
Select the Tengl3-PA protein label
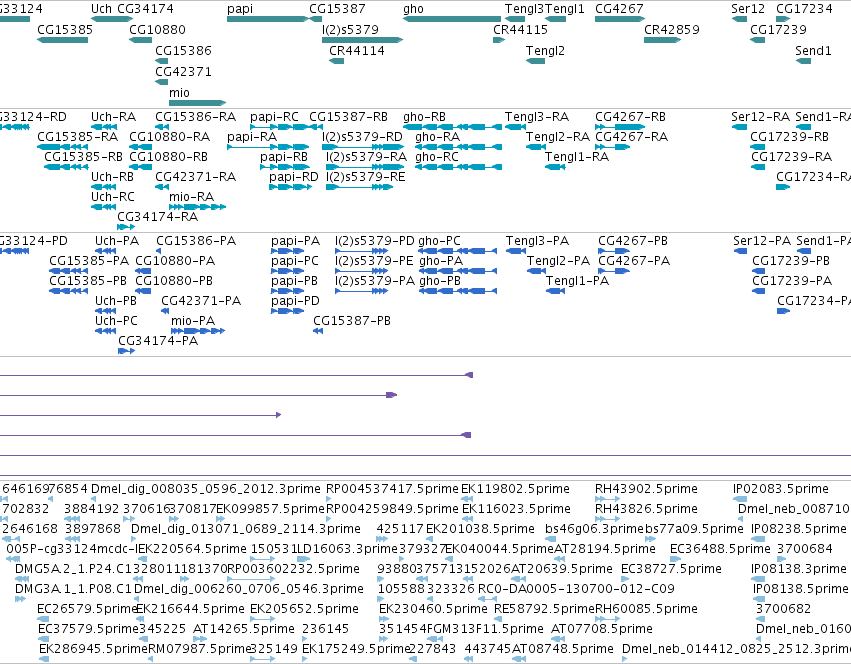[x=537, y=241]
